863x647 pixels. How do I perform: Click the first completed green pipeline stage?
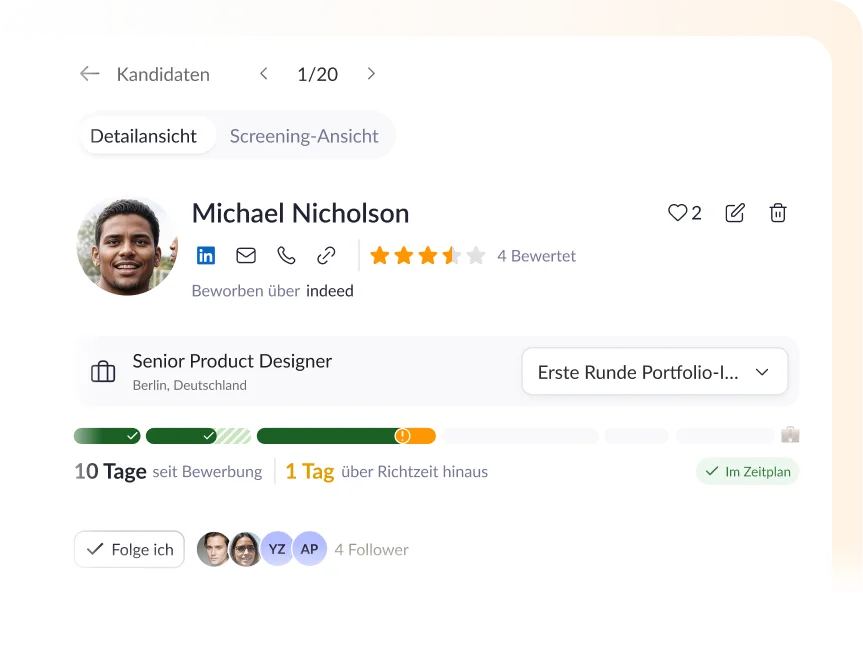[107, 436]
